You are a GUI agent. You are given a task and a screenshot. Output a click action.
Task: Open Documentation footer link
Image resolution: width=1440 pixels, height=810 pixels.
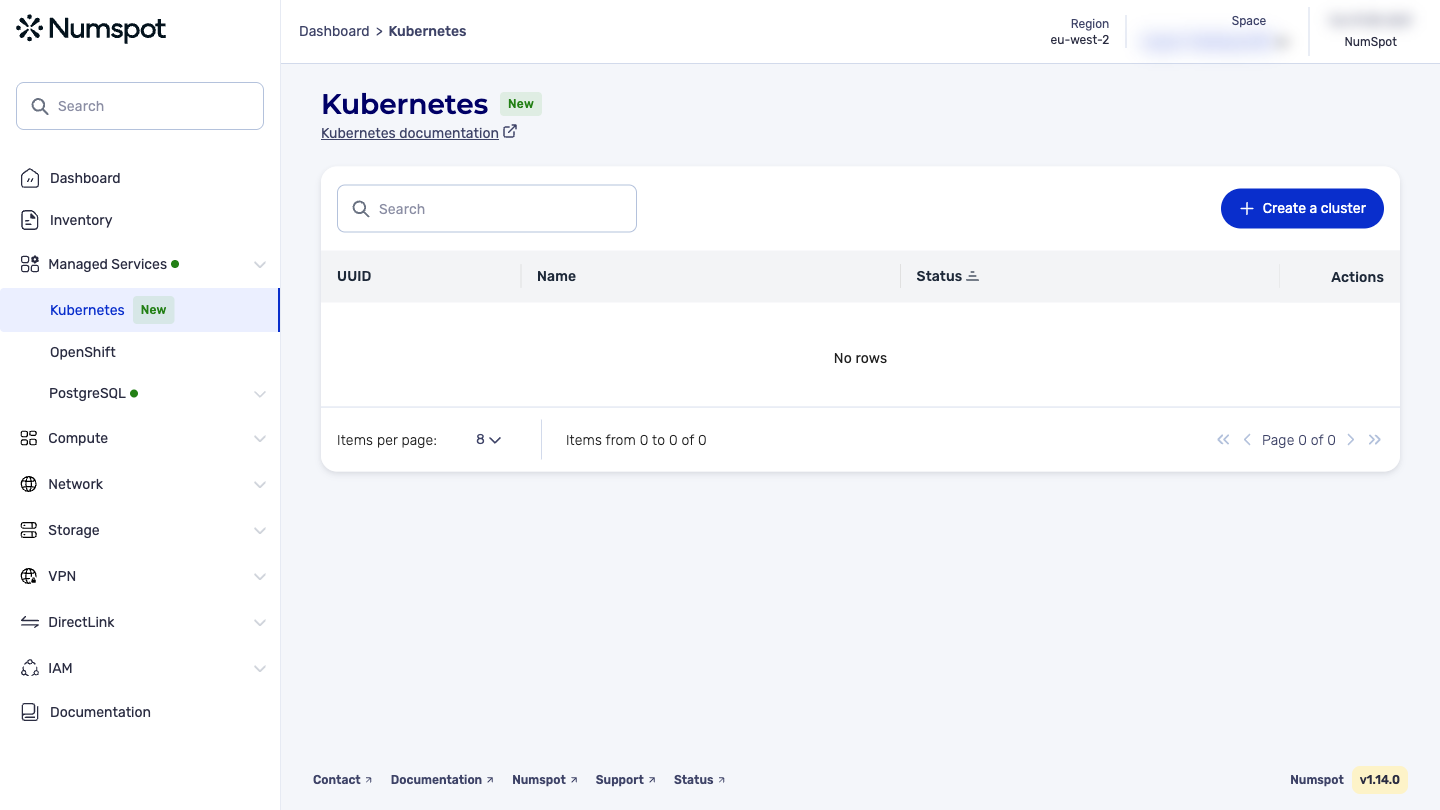[x=442, y=780]
